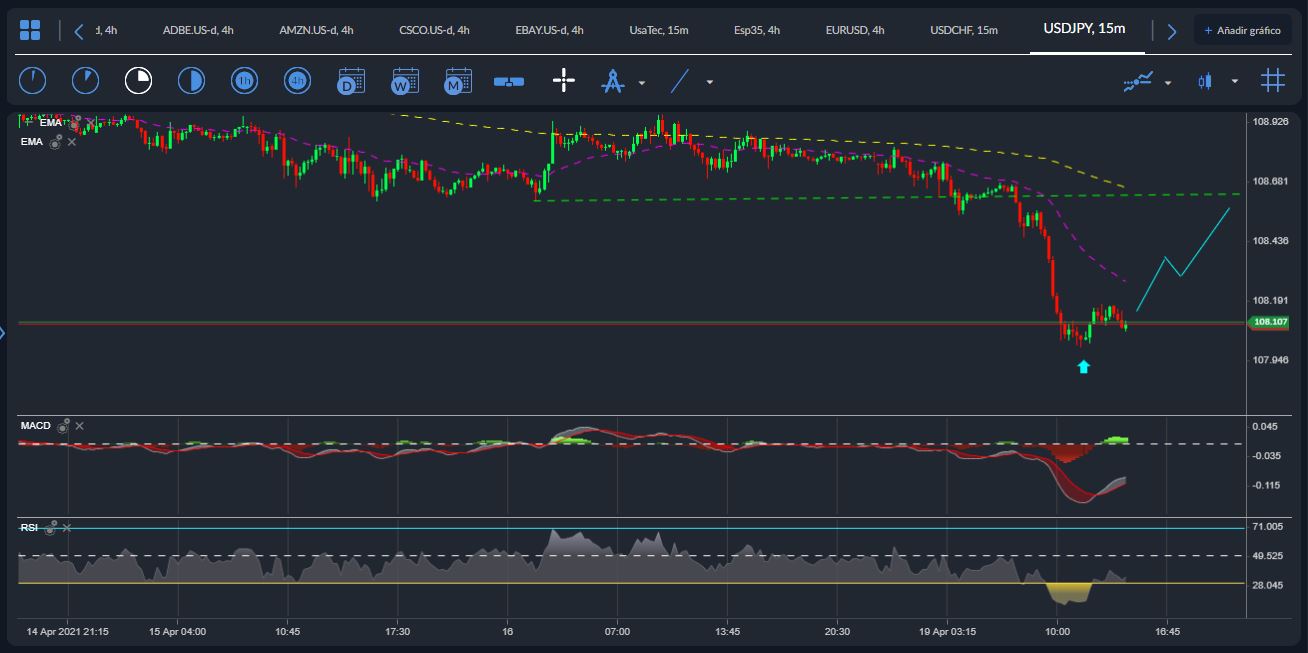Expand the candlestick chart type dropdown
The width and height of the screenshot is (1308, 653).
point(1235,80)
